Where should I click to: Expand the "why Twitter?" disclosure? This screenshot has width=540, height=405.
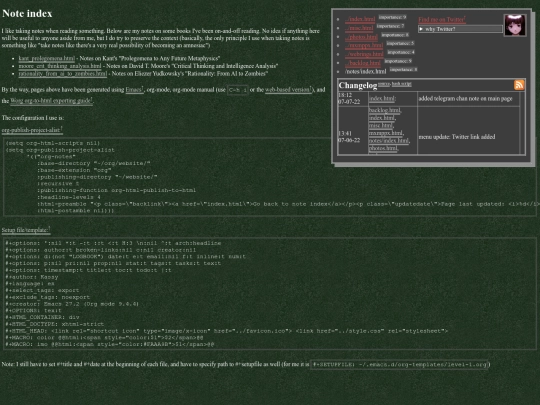tap(460, 29)
